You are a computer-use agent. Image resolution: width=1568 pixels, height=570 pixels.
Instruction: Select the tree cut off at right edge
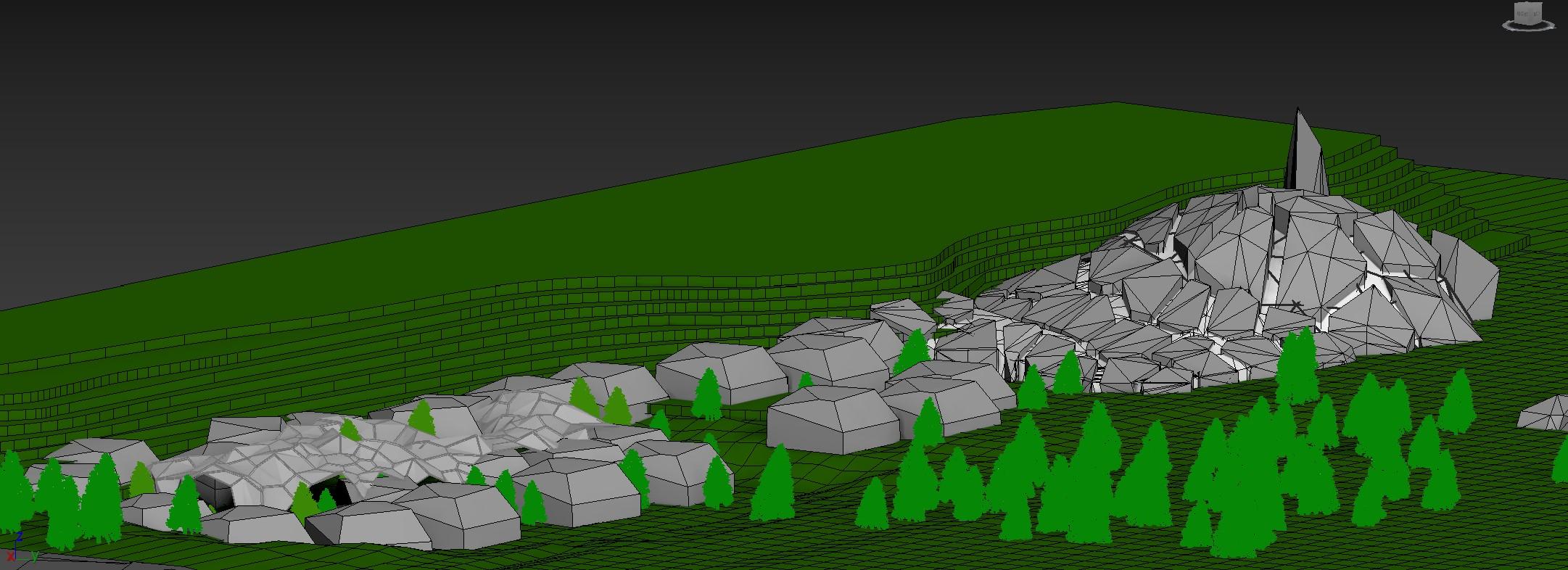pos(1561,460)
